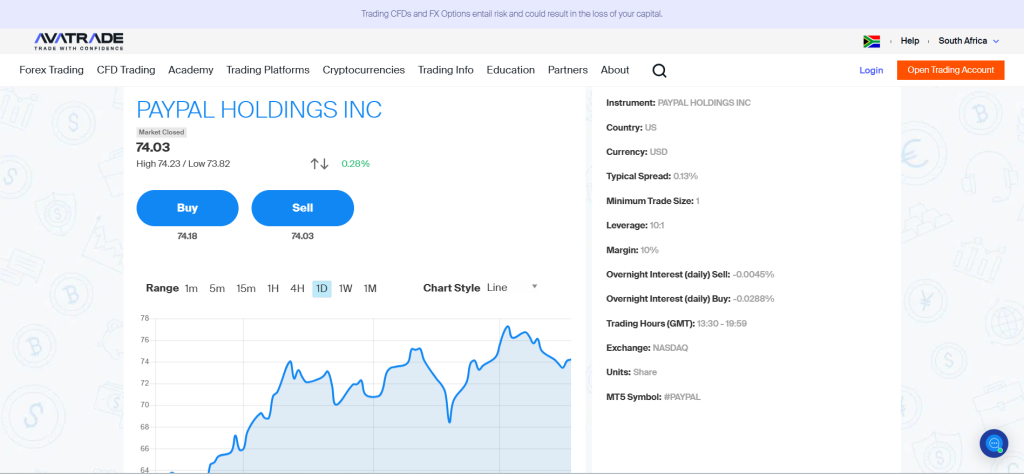This screenshot has height=474, width=1024.
Task: Set chart range to 4H
Action: point(297,288)
